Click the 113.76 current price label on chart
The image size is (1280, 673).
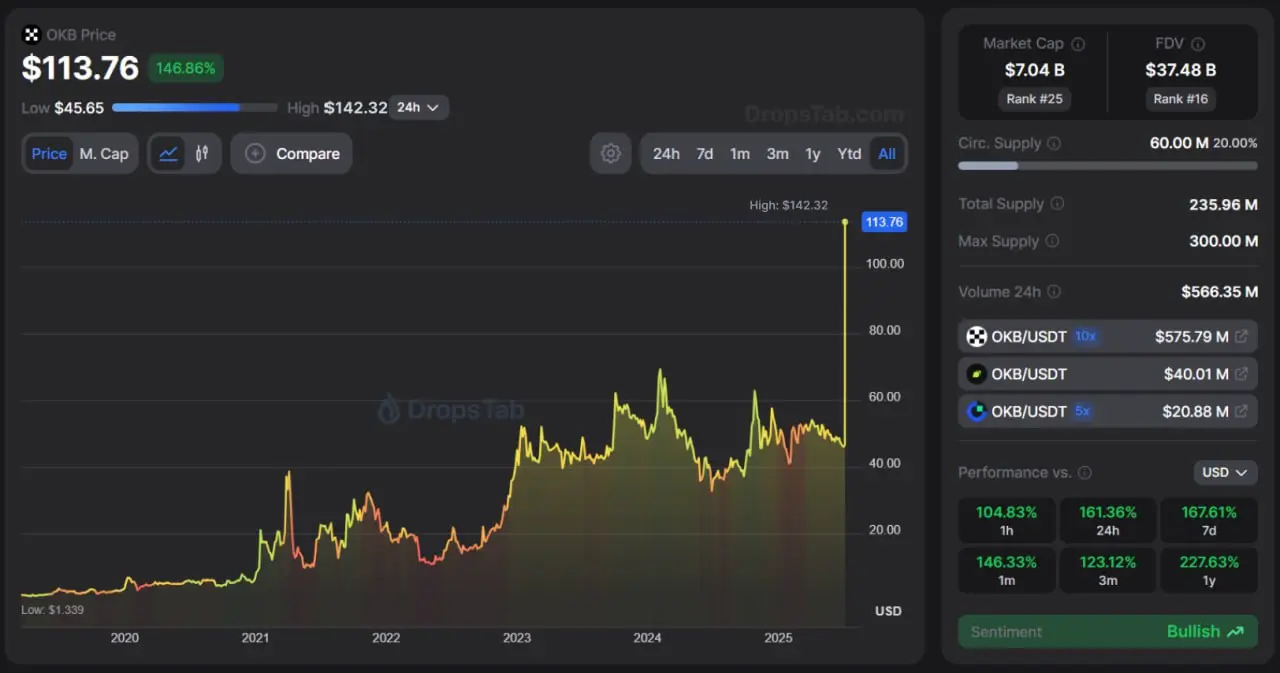coord(884,222)
